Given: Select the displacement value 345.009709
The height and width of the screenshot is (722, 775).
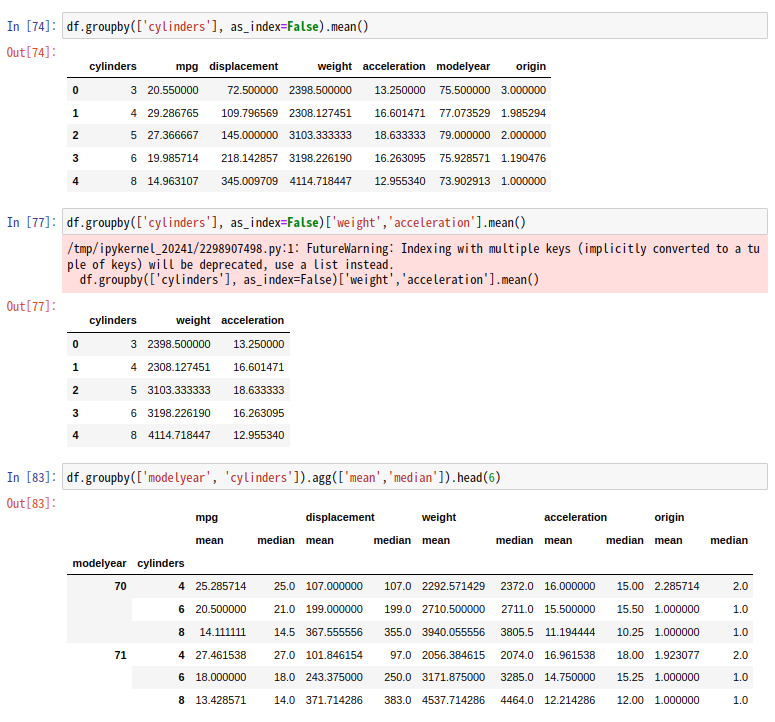Looking at the screenshot, I should coord(250,181).
